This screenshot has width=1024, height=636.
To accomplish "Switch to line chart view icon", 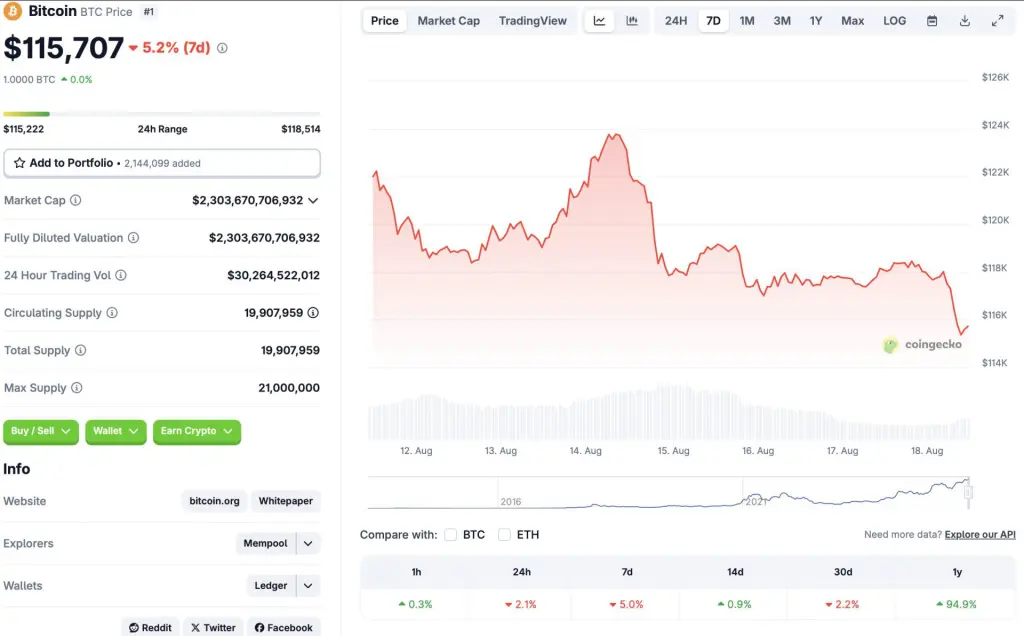I will [599, 21].
